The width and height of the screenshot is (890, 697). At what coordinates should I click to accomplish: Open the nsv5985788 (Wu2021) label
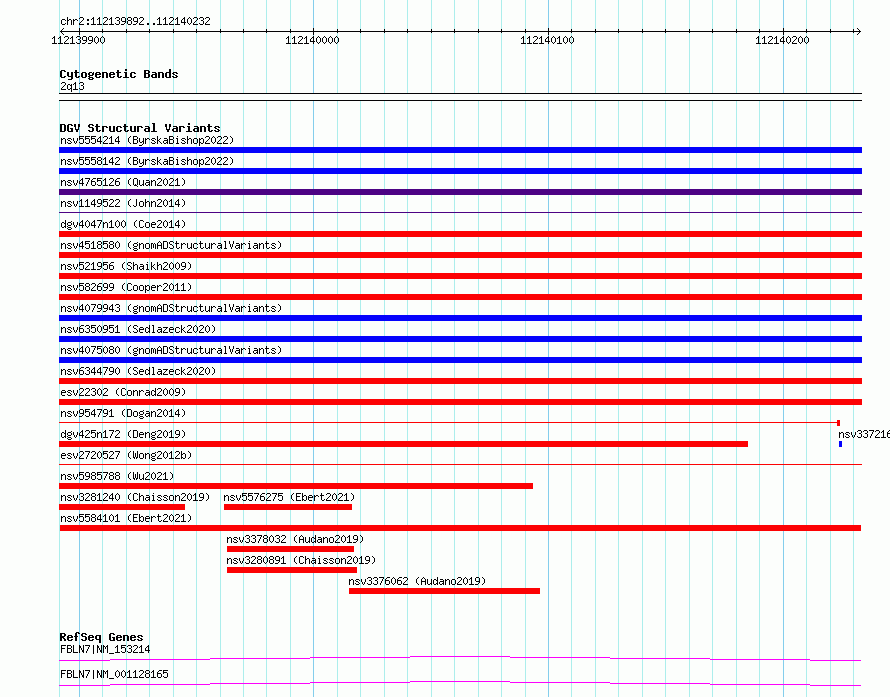[117, 476]
